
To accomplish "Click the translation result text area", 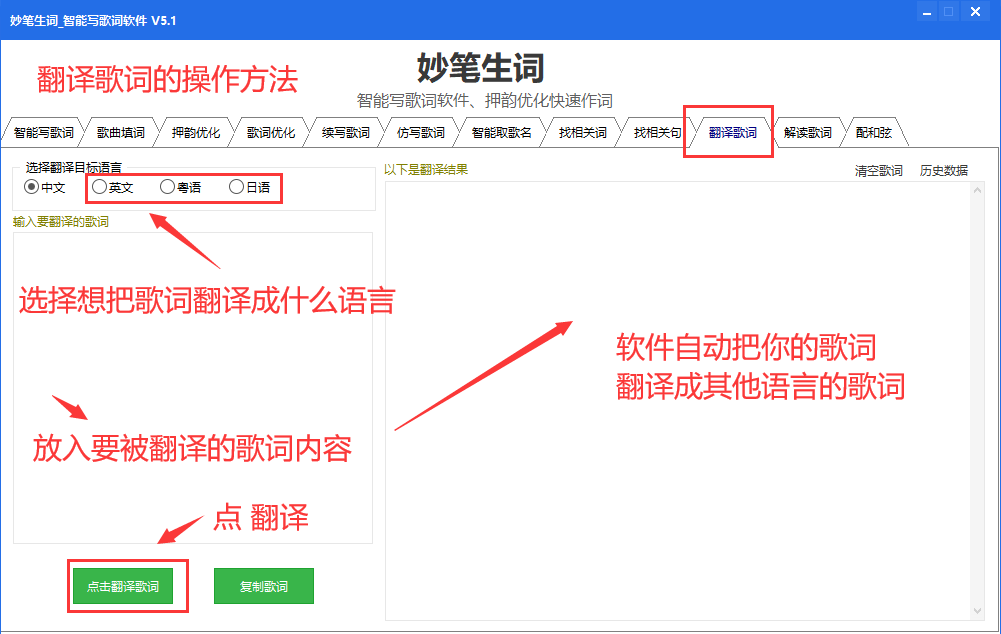I will point(678,401).
